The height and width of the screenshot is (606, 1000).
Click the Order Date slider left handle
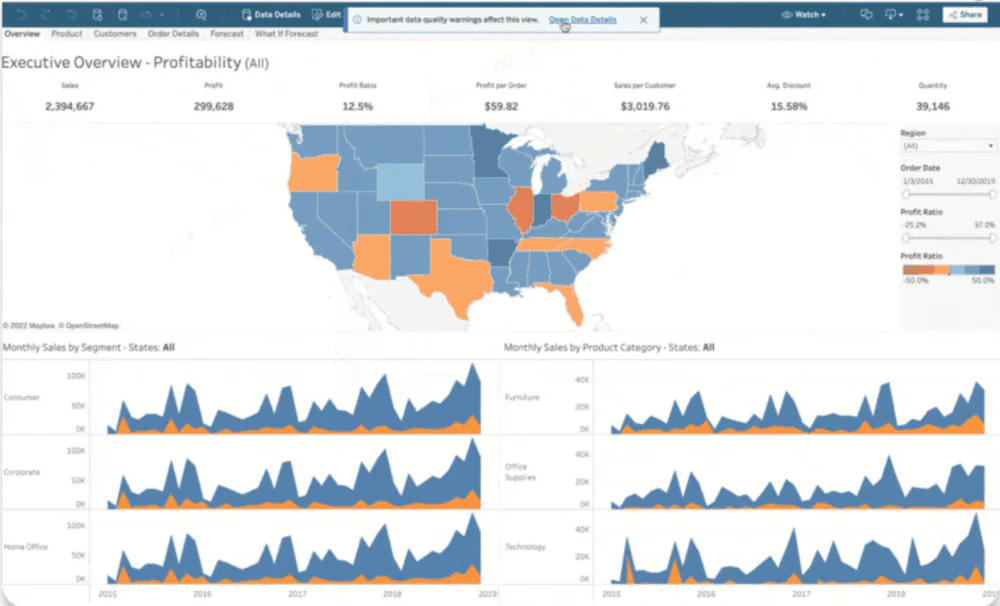point(906,194)
